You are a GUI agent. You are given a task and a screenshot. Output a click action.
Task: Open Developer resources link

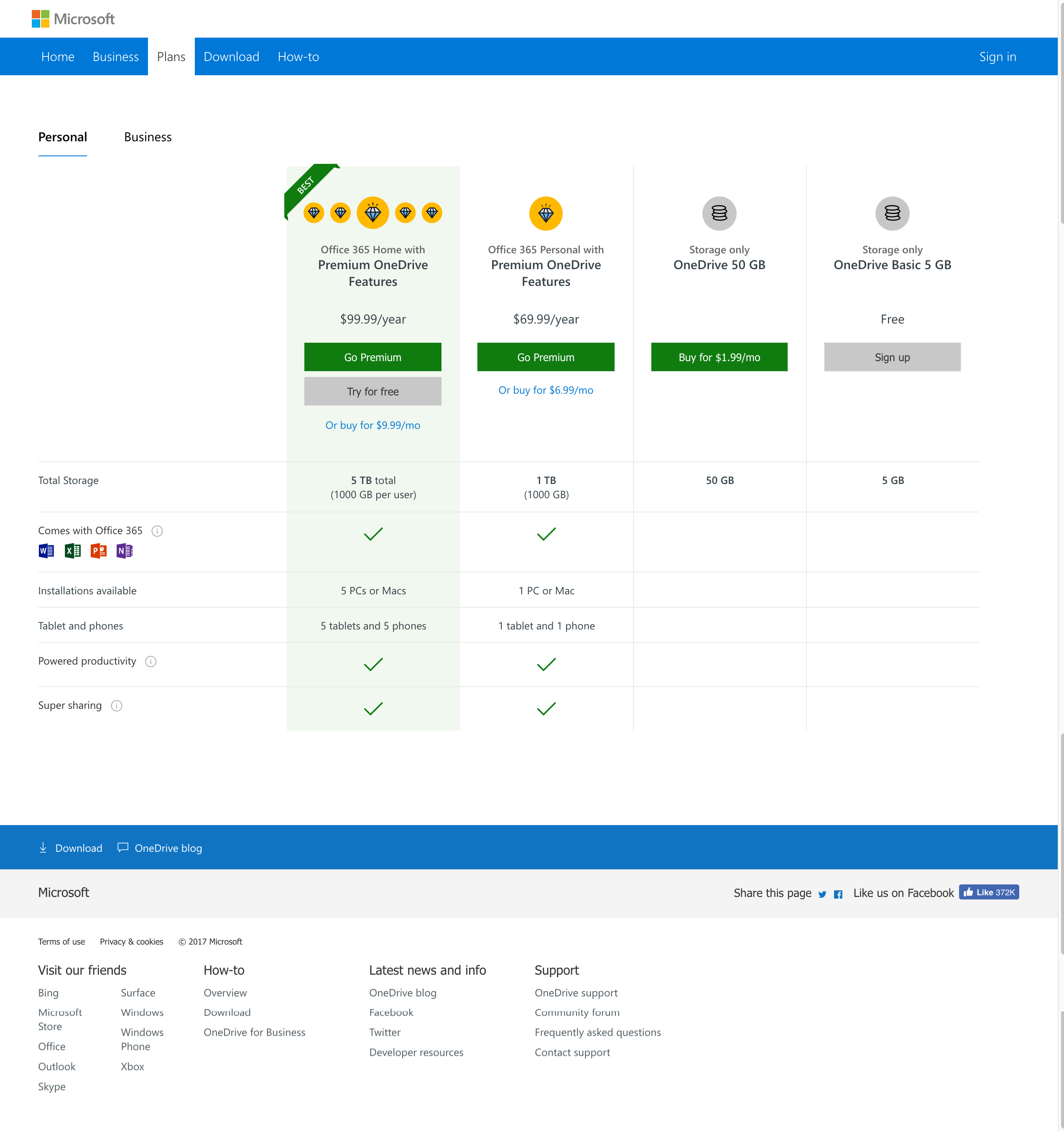416,1052
